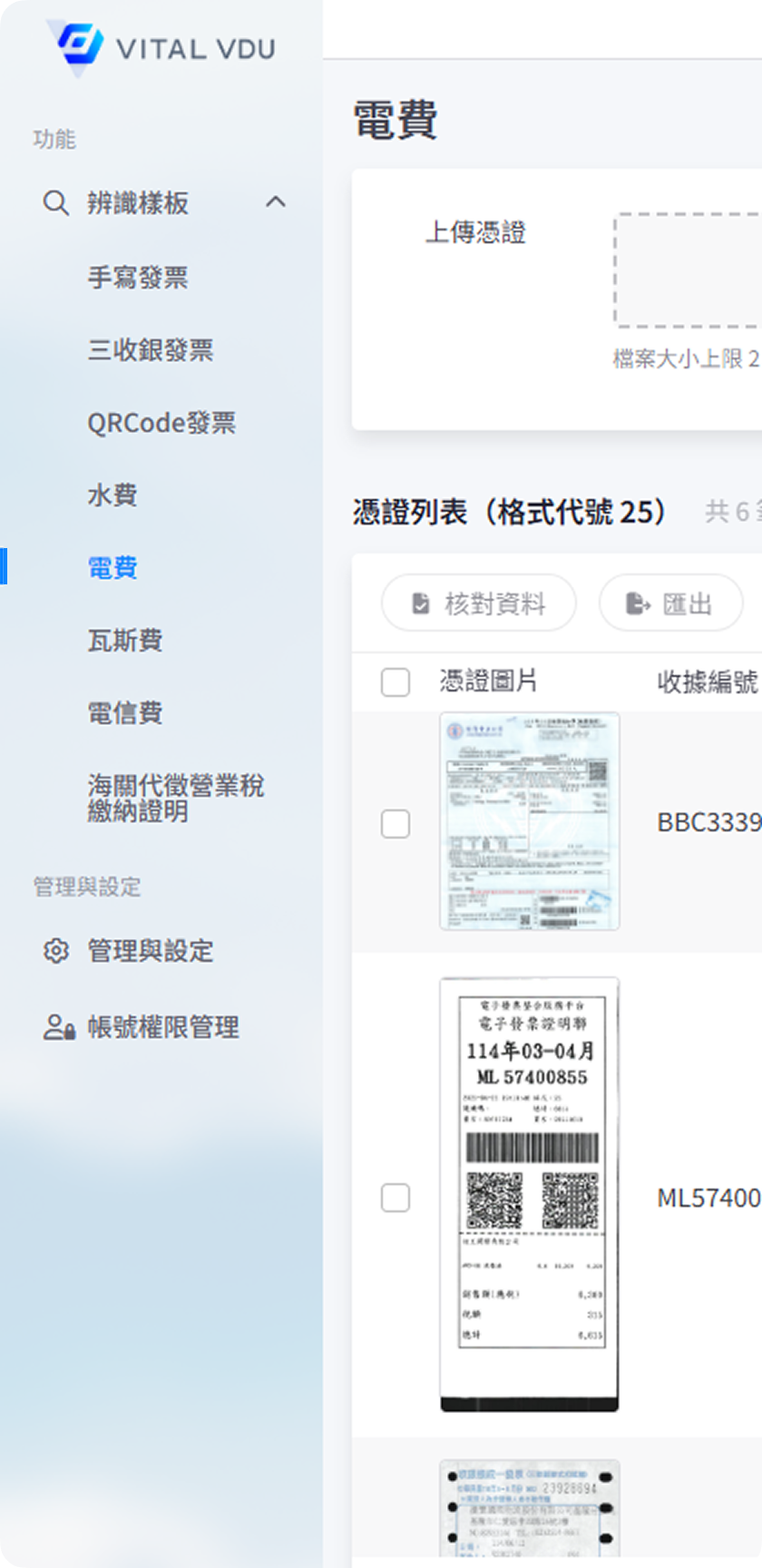Click the Vital VDU logo icon
The height and width of the screenshot is (1568, 762).
74,45
